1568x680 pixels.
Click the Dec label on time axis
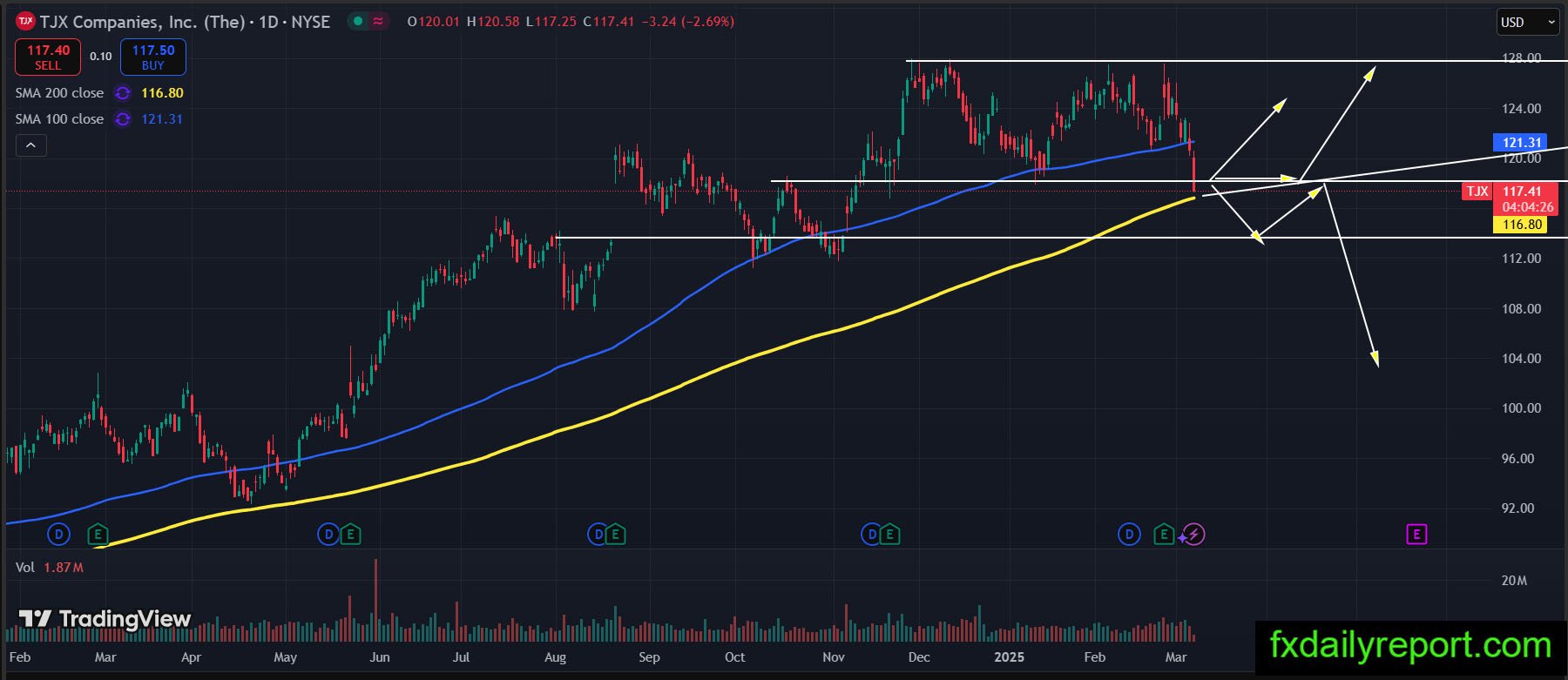tap(919, 657)
